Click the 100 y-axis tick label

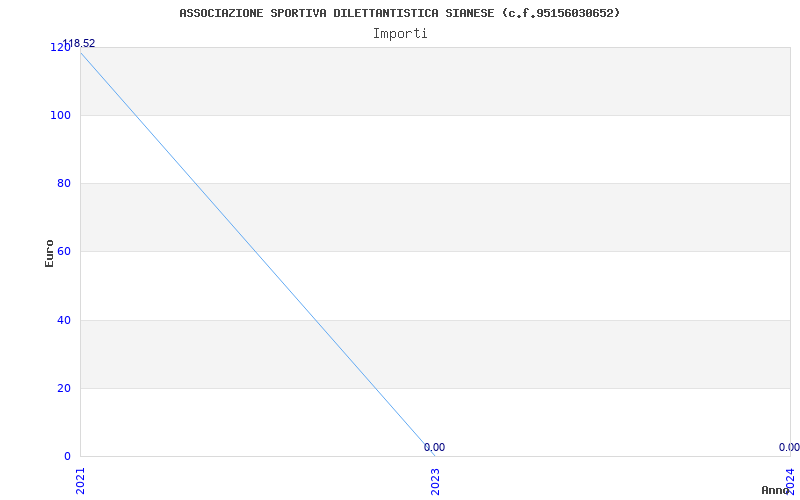[60, 115]
